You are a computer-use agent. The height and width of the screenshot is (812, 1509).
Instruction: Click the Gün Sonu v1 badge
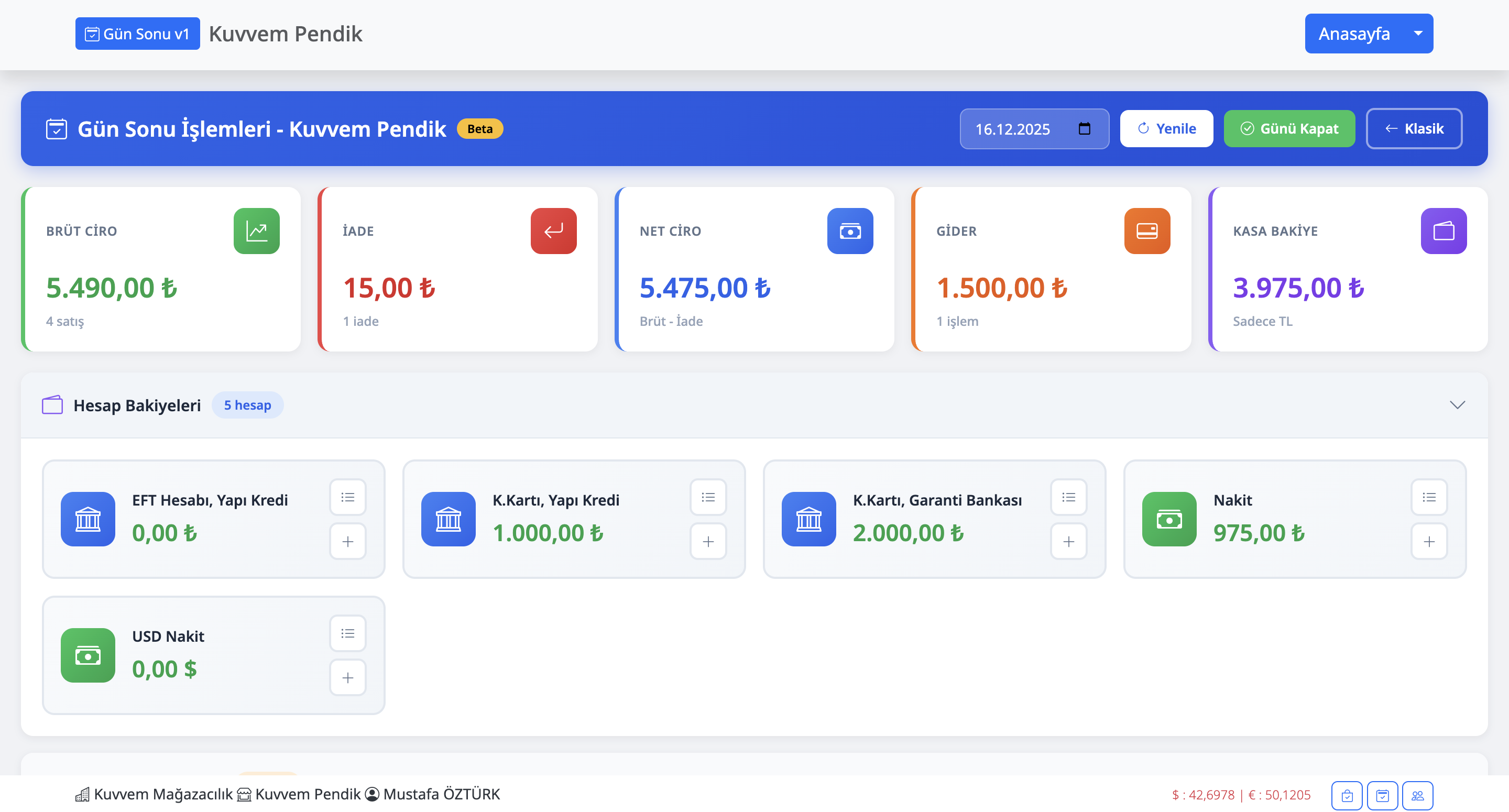pos(137,34)
